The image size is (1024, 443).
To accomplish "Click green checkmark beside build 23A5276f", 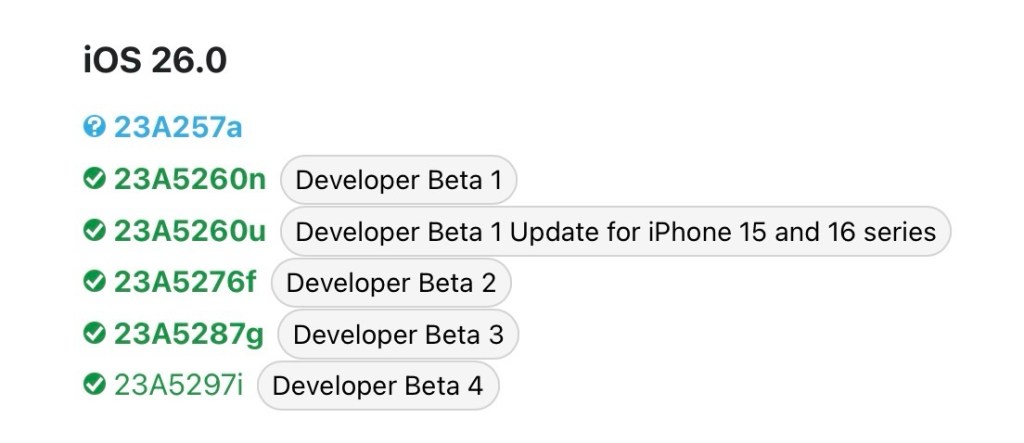I will 95,283.
